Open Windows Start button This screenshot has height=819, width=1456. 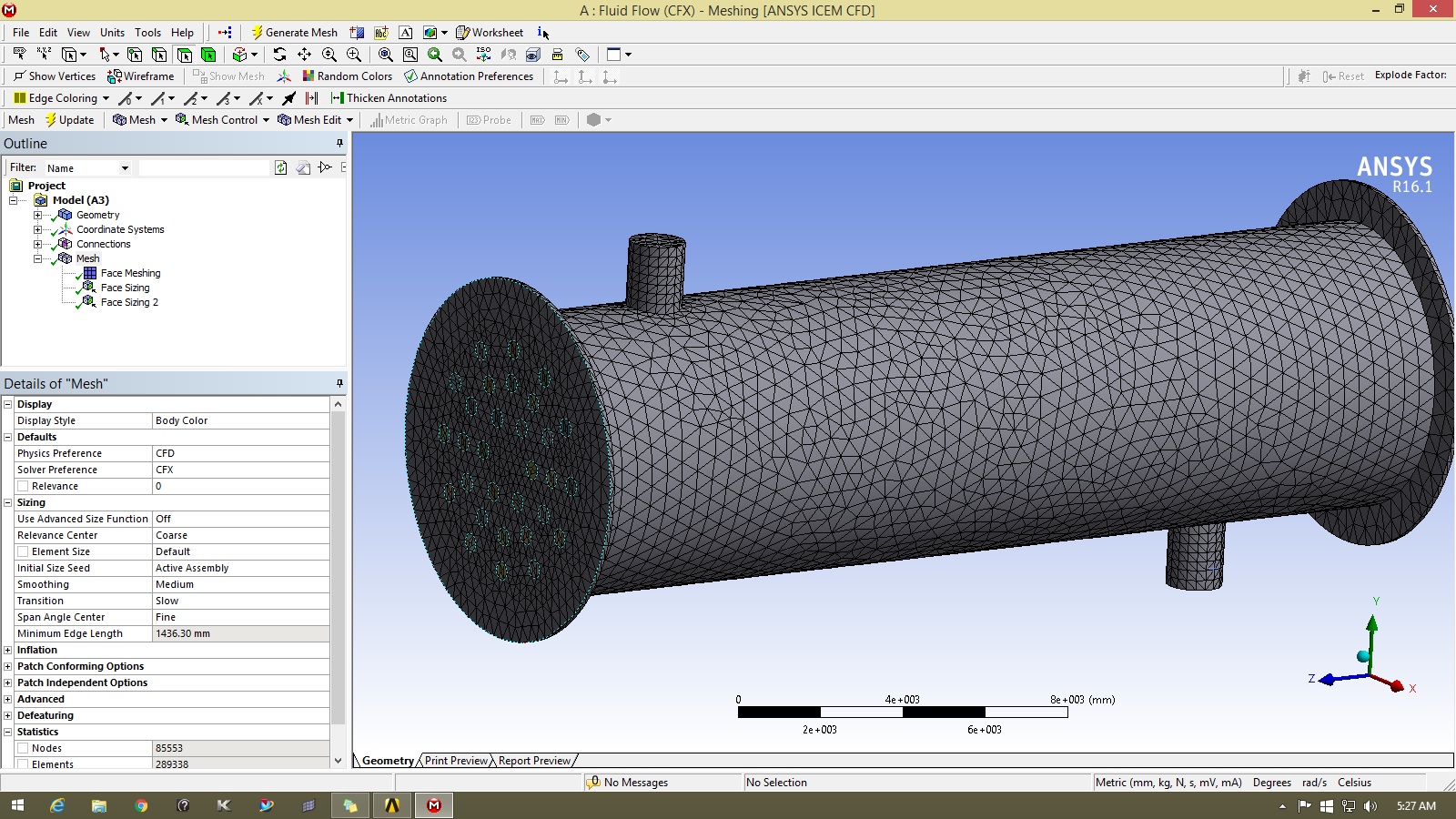pyautogui.click(x=17, y=805)
